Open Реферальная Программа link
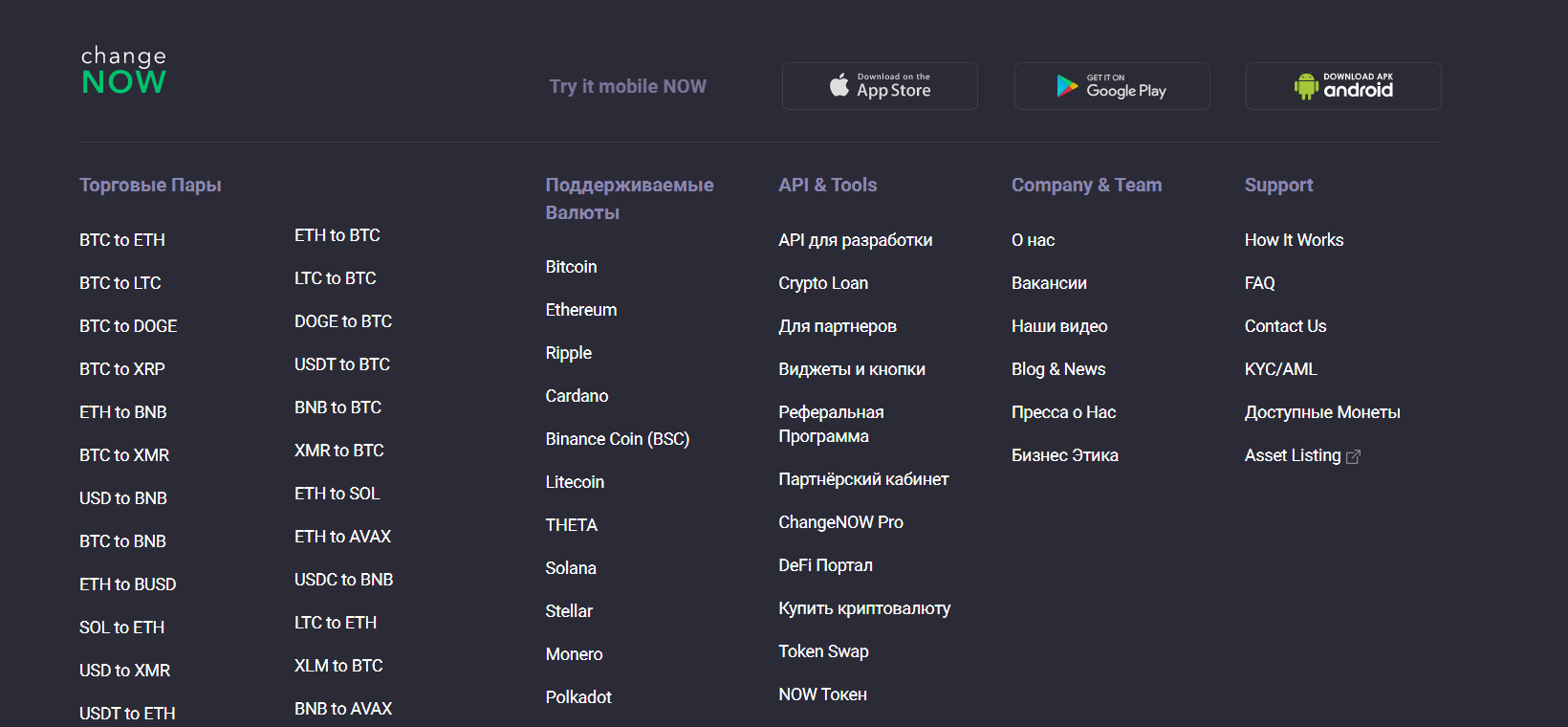This screenshot has height=727, width=1568. (831, 425)
